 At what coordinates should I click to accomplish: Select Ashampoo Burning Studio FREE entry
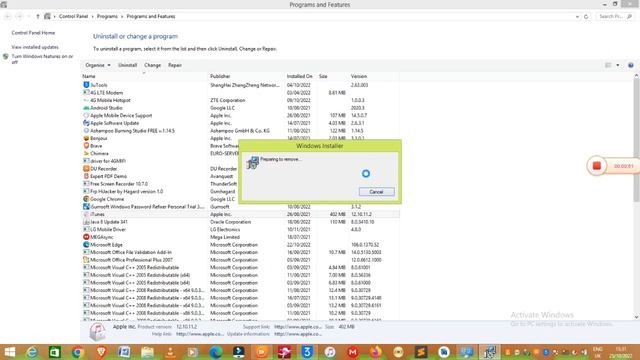(132, 131)
